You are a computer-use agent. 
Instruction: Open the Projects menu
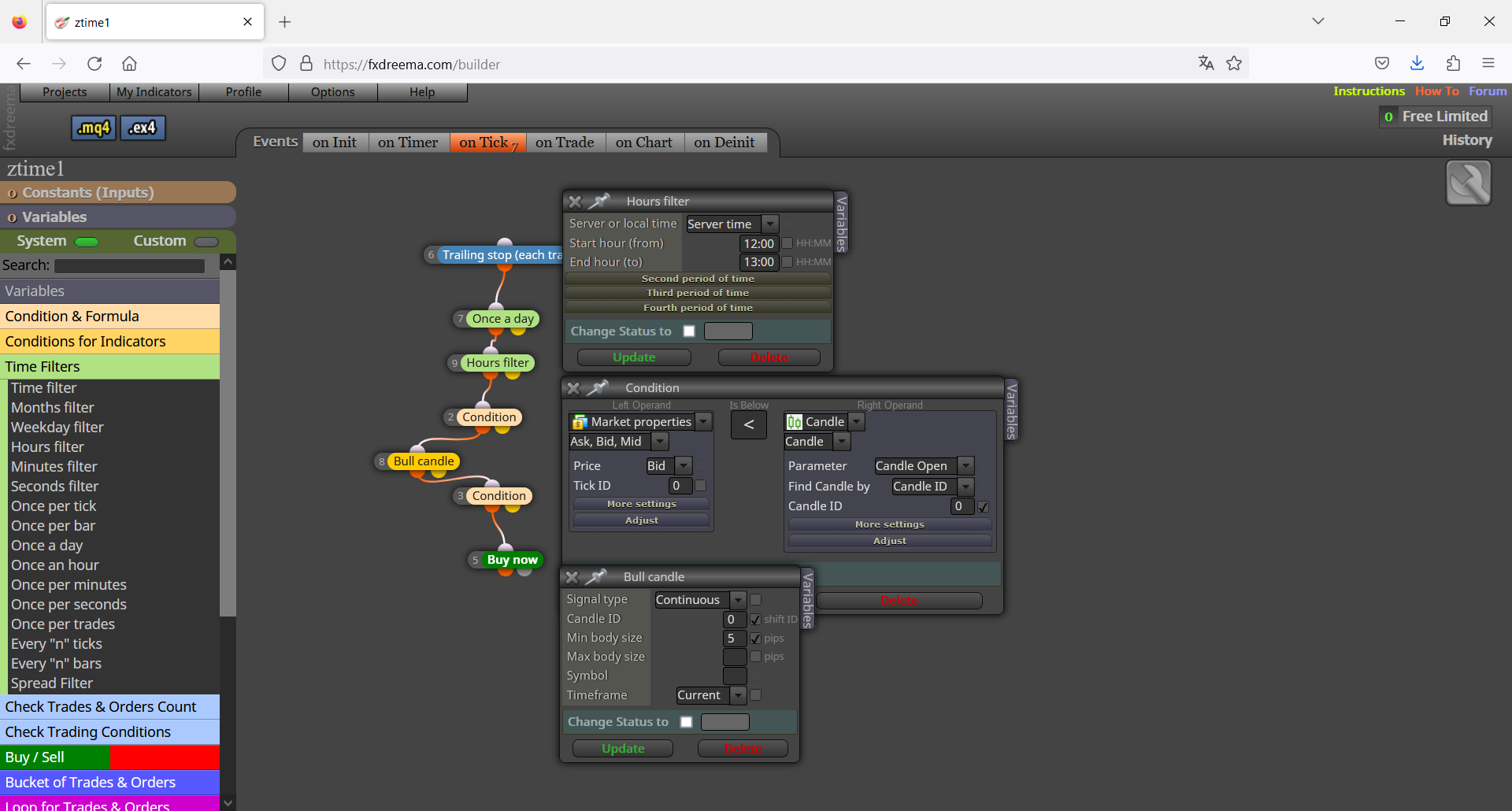tap(65, 92)
